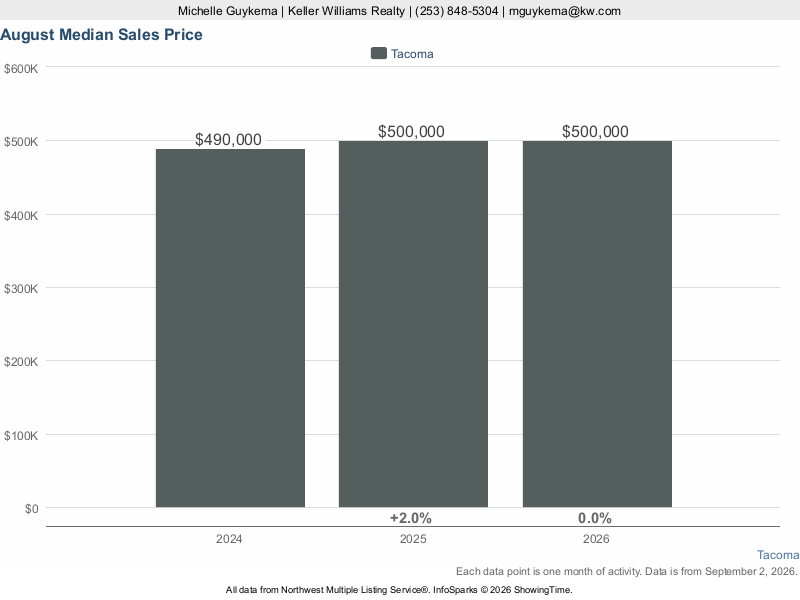Click the $300K y-axis label
This screenshot has width=800, height=600.
[21, 289]
